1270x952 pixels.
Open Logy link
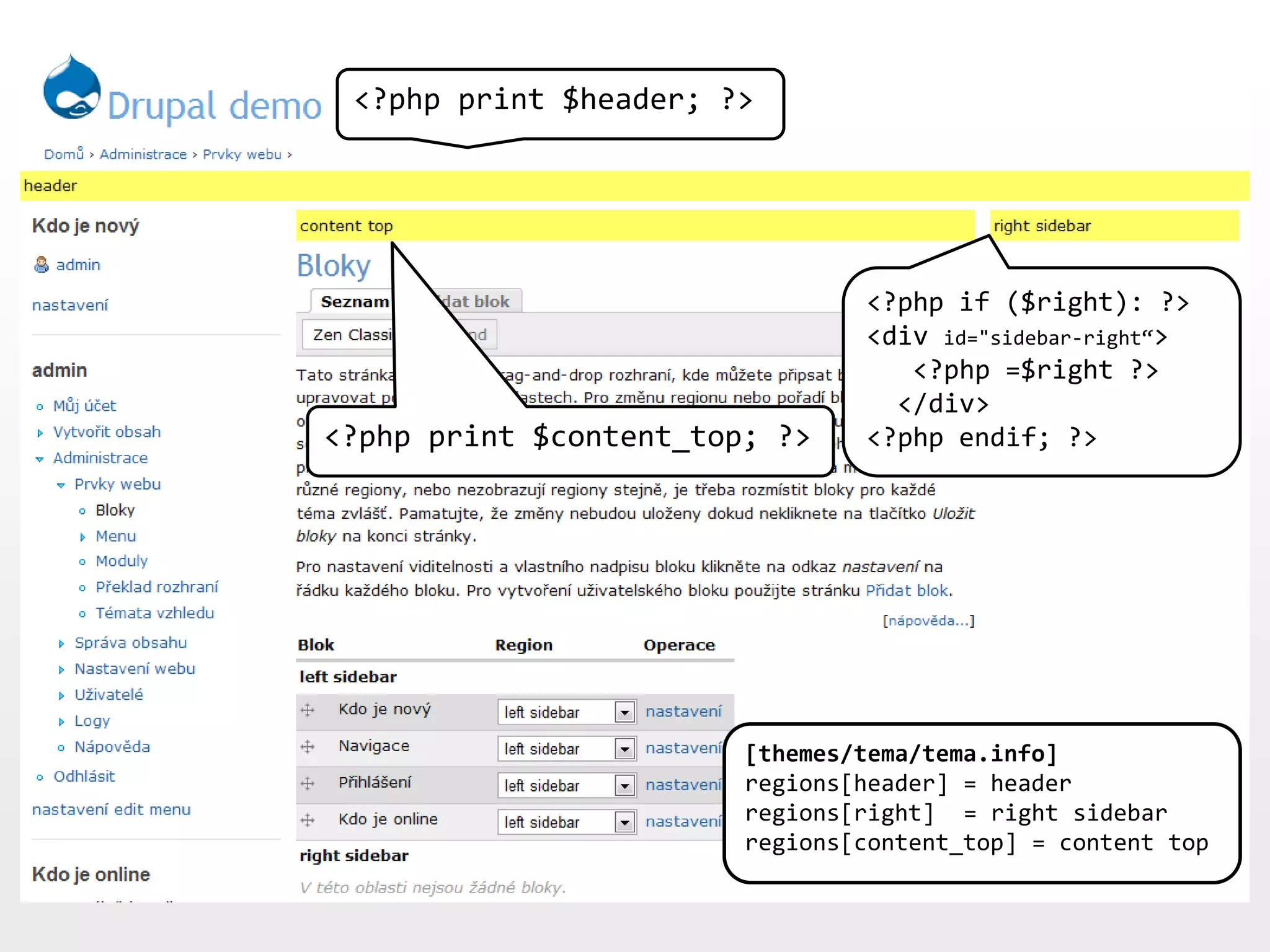(x=92, y=721)
